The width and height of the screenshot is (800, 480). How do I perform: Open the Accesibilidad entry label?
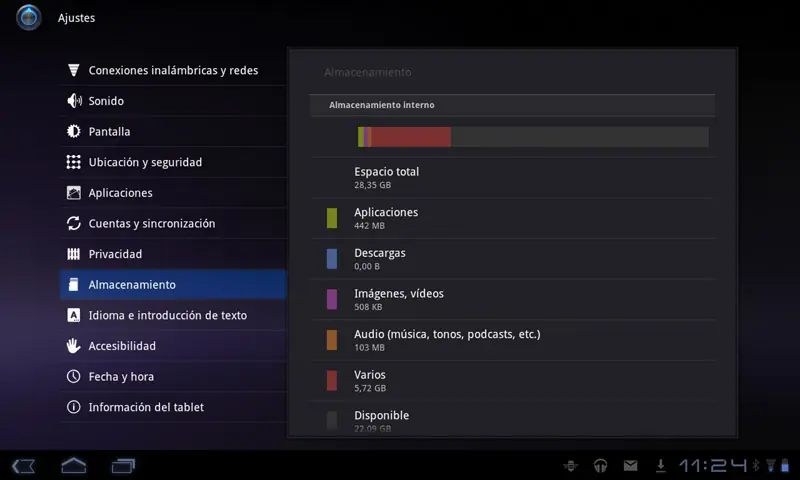click(x=122, y=345)
